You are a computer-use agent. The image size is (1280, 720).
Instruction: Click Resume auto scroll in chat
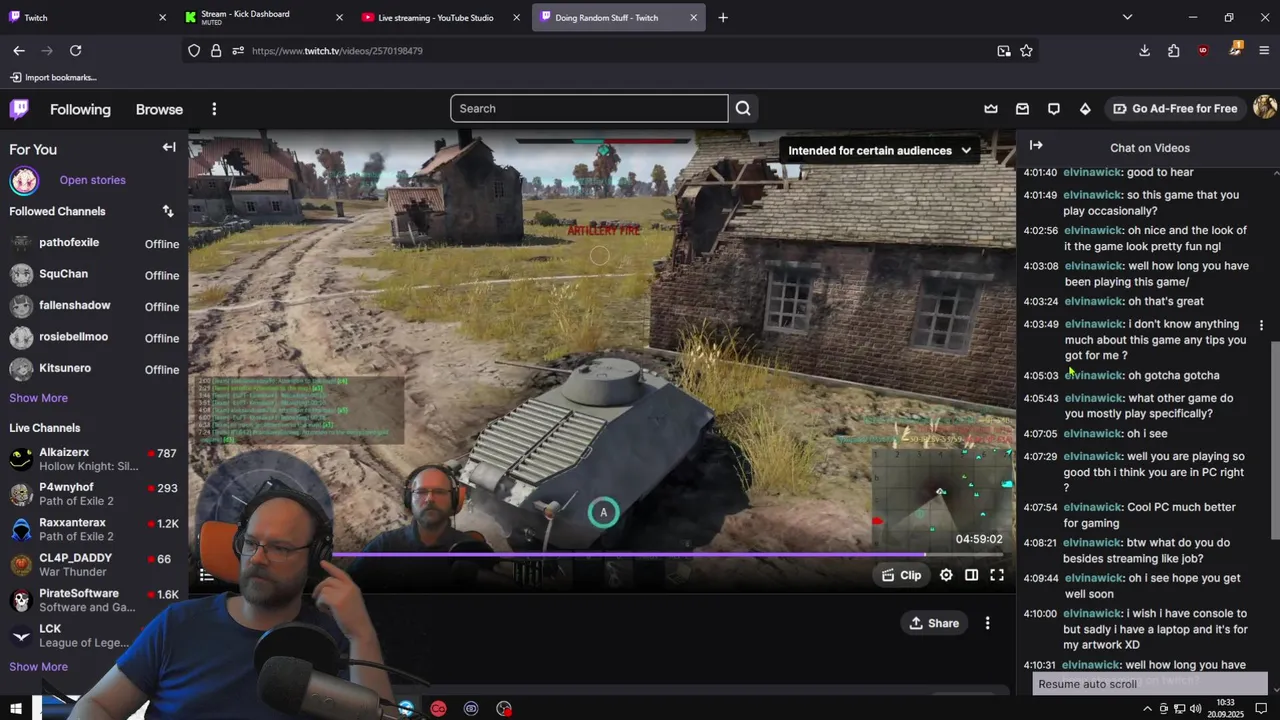[1150, 684]
